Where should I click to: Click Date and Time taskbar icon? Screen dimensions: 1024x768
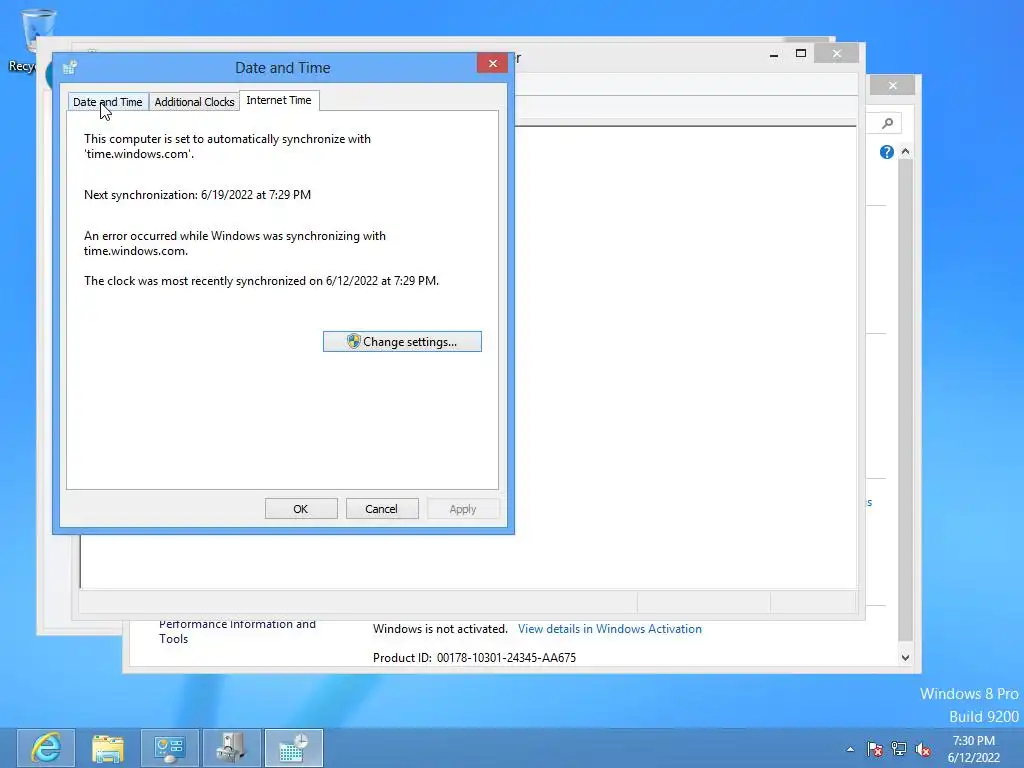pos(294,748)
